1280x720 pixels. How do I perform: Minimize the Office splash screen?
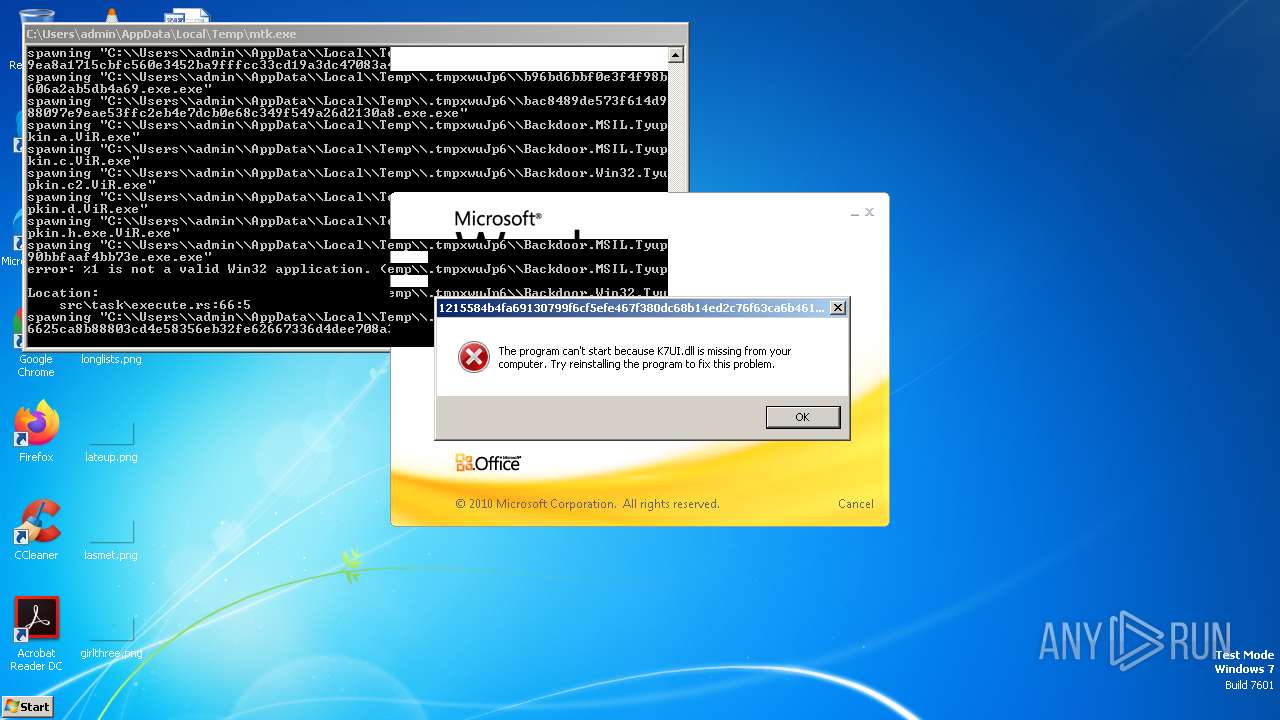(x=855, y=213)
